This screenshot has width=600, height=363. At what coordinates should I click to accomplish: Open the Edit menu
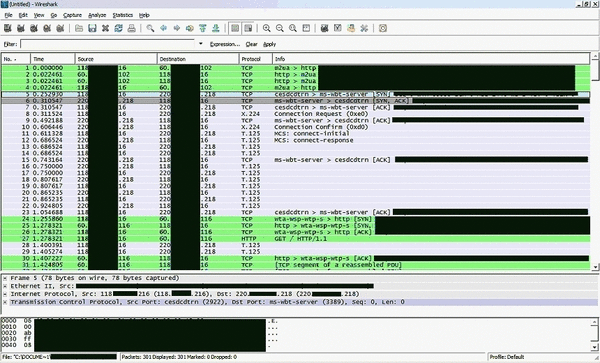[x=23, y=15]
